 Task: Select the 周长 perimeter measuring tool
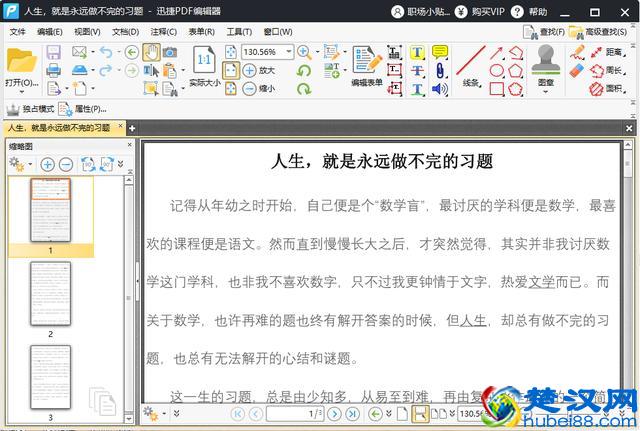(x=608, y=70)
